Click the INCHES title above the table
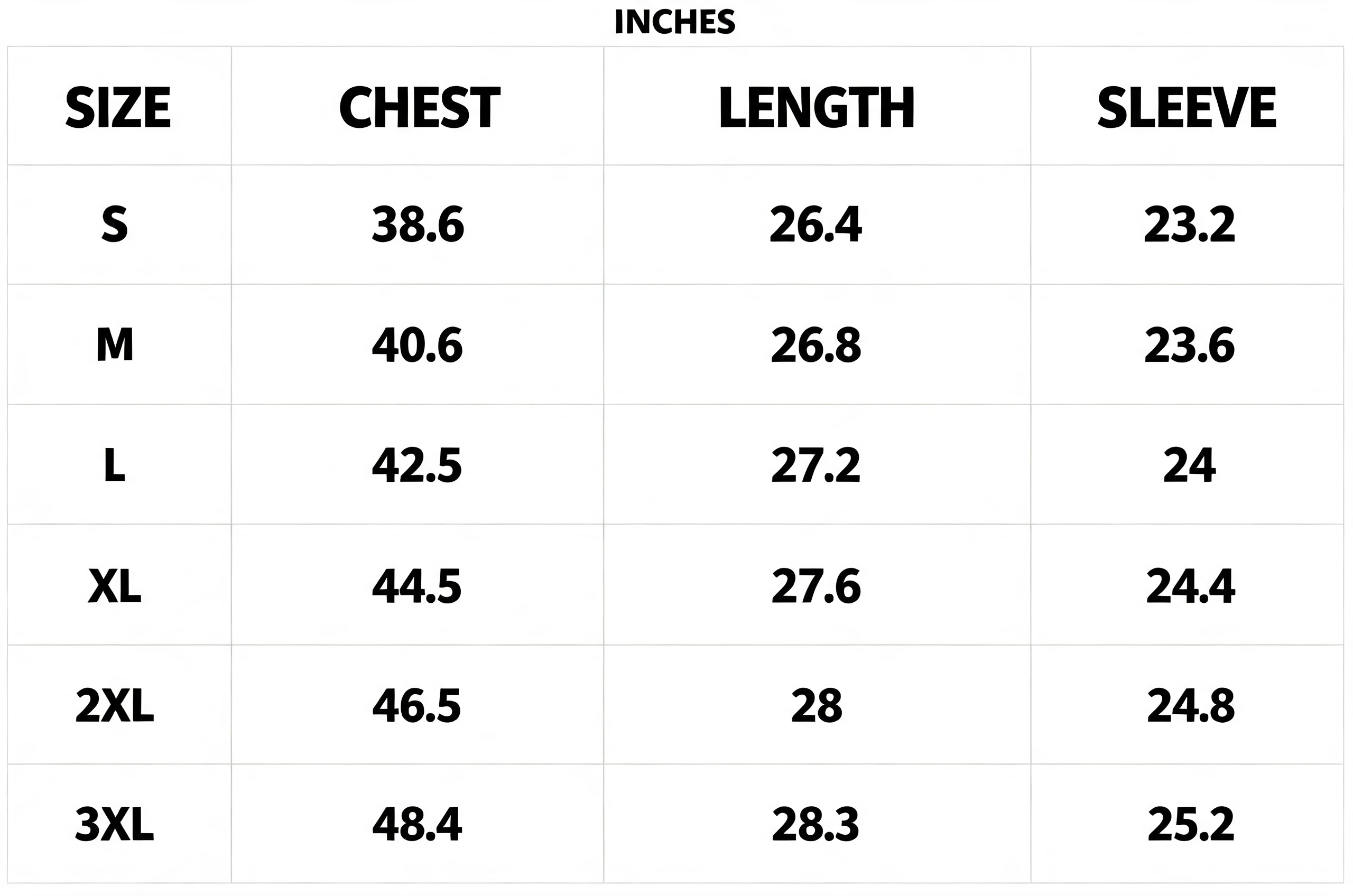1353x896 pixels. [x=674, y=22]
